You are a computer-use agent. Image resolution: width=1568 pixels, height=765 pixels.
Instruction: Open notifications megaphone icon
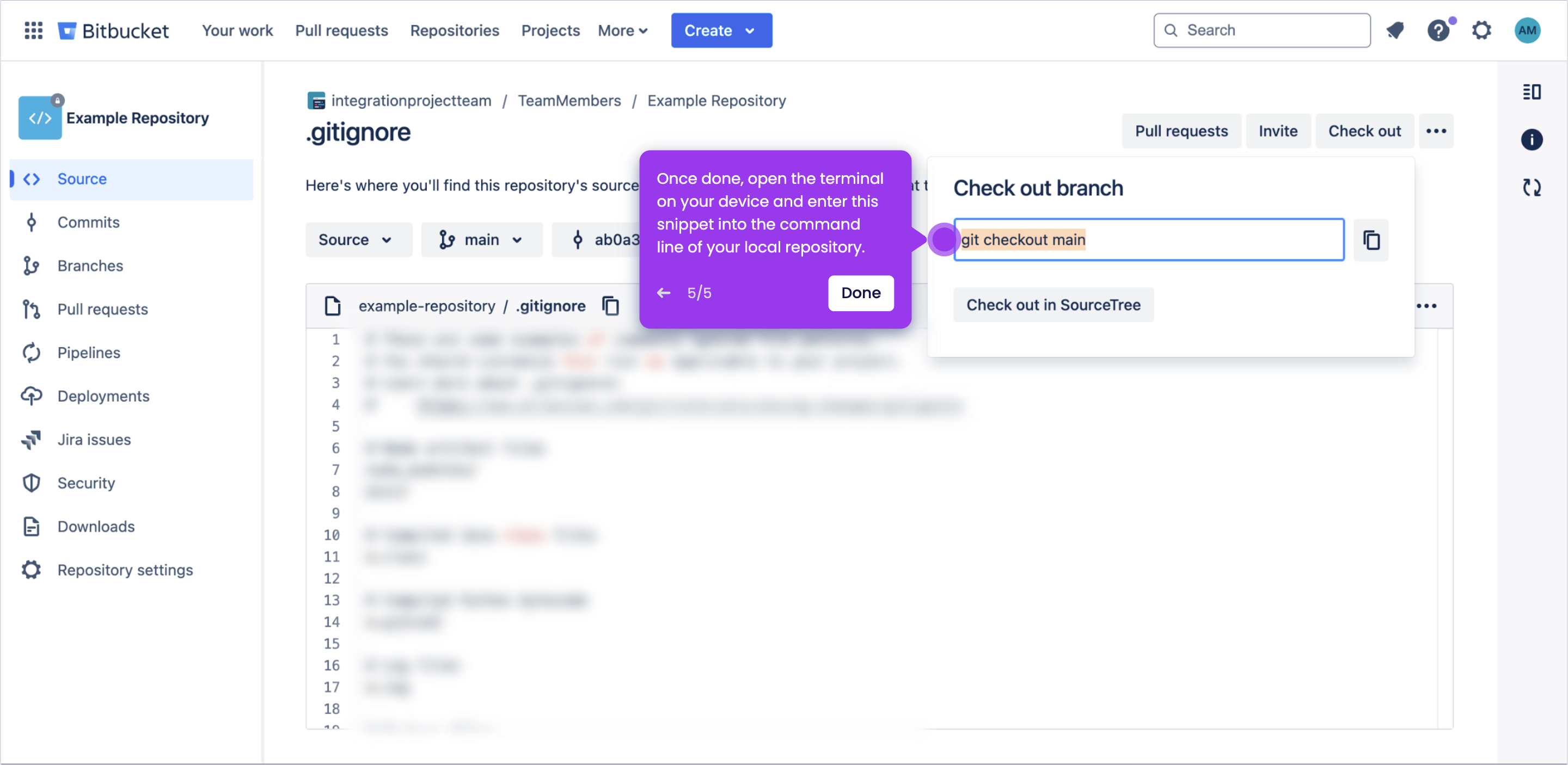coord(1394,30)
